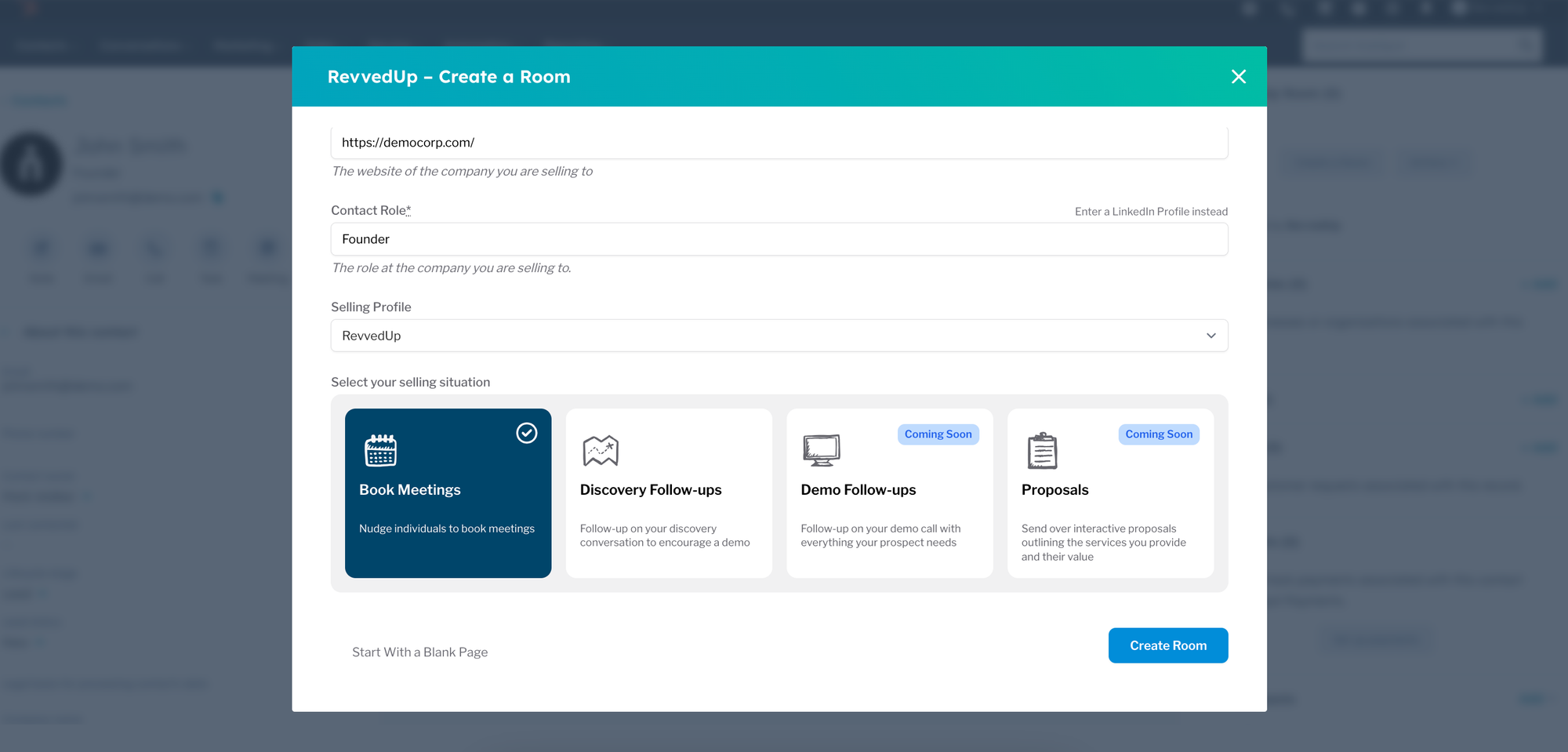Viewport: 1568px width, 752px height.
Task: Click 'The website of the company' helper text
Action: coord(462,172)
